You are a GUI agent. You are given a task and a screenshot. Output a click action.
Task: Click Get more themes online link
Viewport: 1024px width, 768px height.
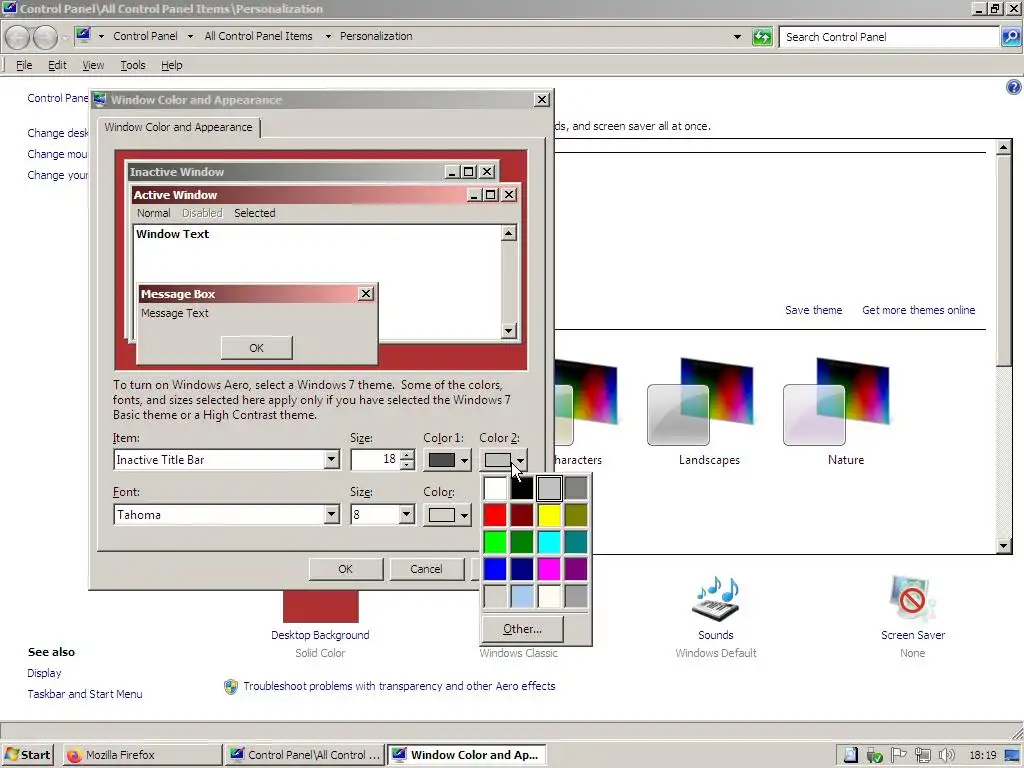[918, 310]
